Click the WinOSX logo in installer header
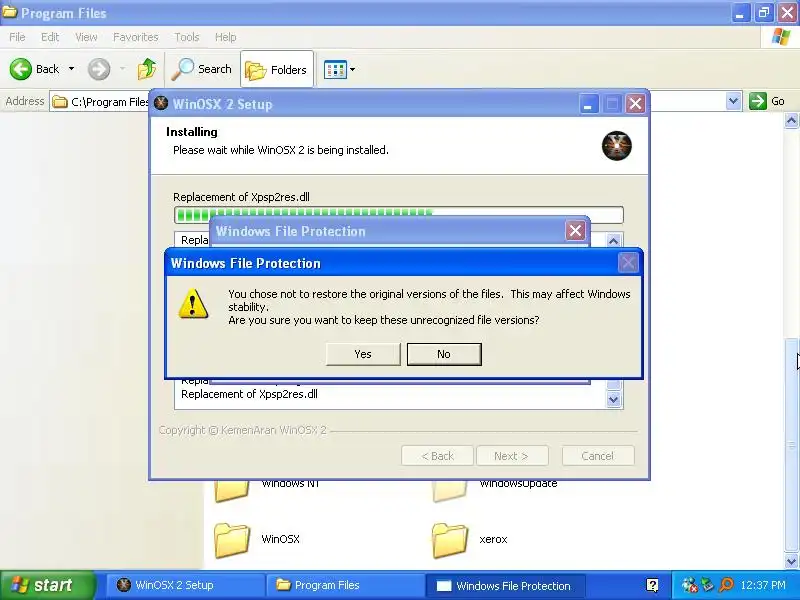 tap(617, 146)
